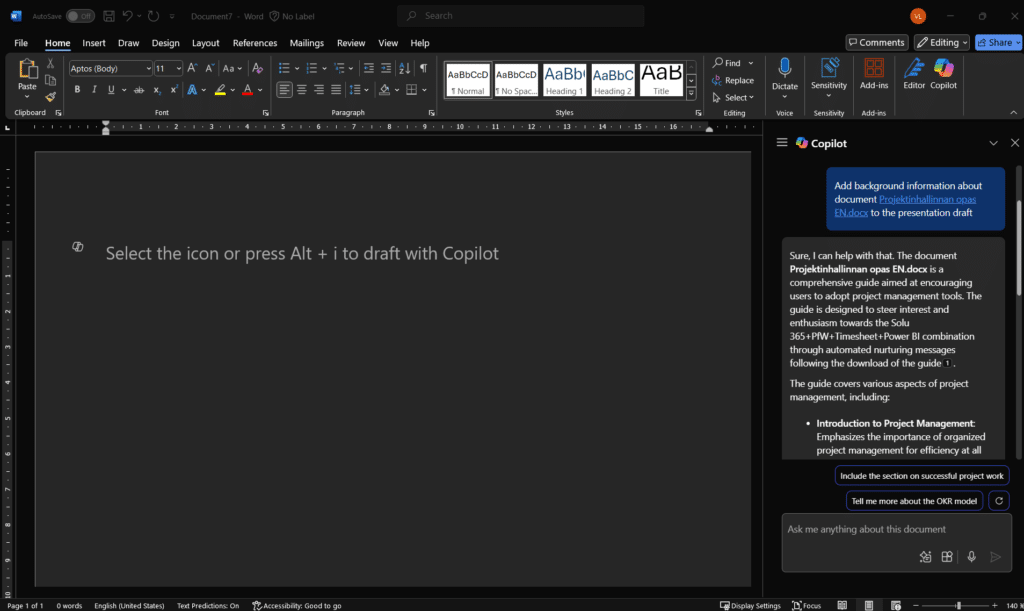1024x611 pixels.
Task: Toggle Superscript formatting
Action: click(174, 89)
